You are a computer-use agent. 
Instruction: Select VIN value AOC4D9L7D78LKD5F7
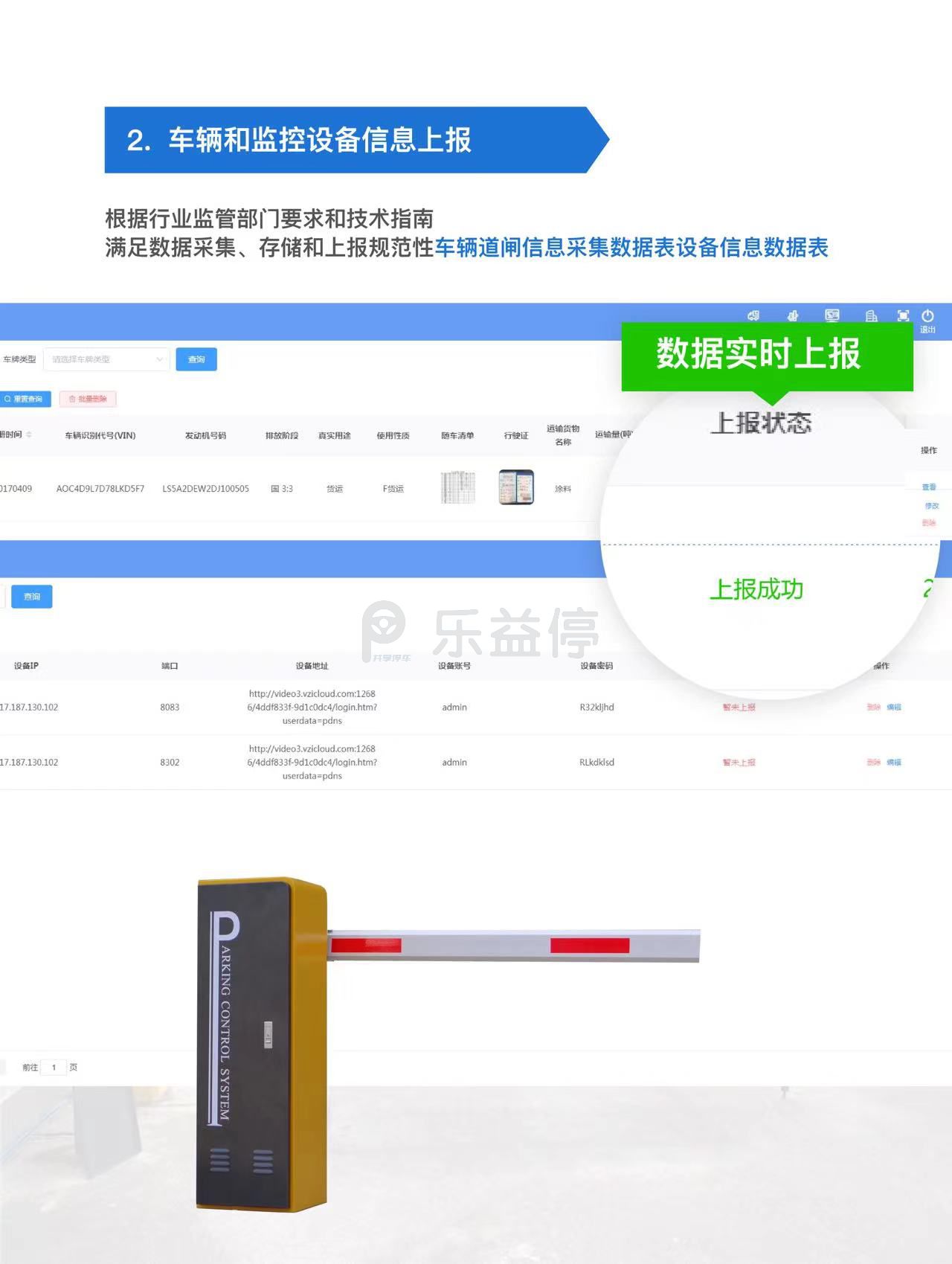pyautogui.click(x=100, y=489)
